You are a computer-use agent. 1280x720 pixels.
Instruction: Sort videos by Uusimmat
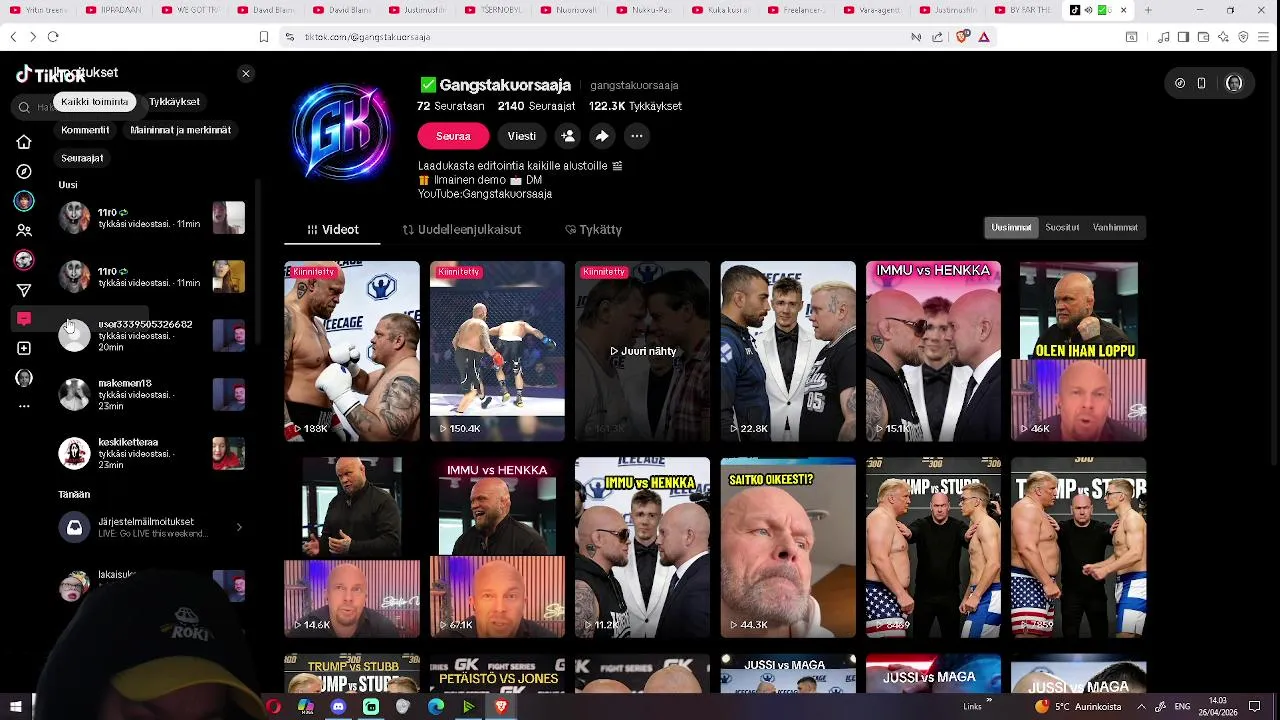pyautogui.click(x=1011, y=228)
